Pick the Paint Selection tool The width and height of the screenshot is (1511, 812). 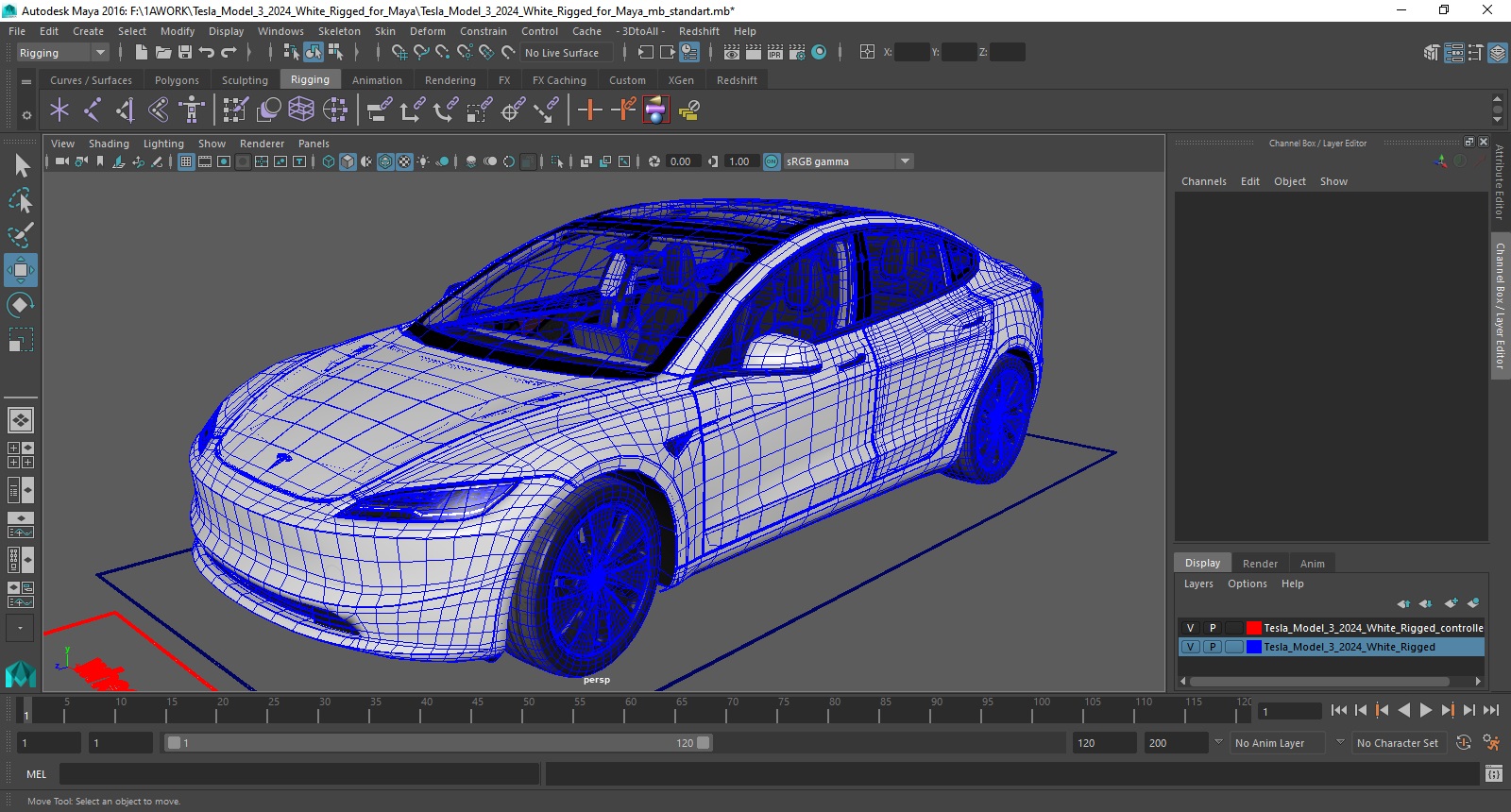tap(20, 235)
